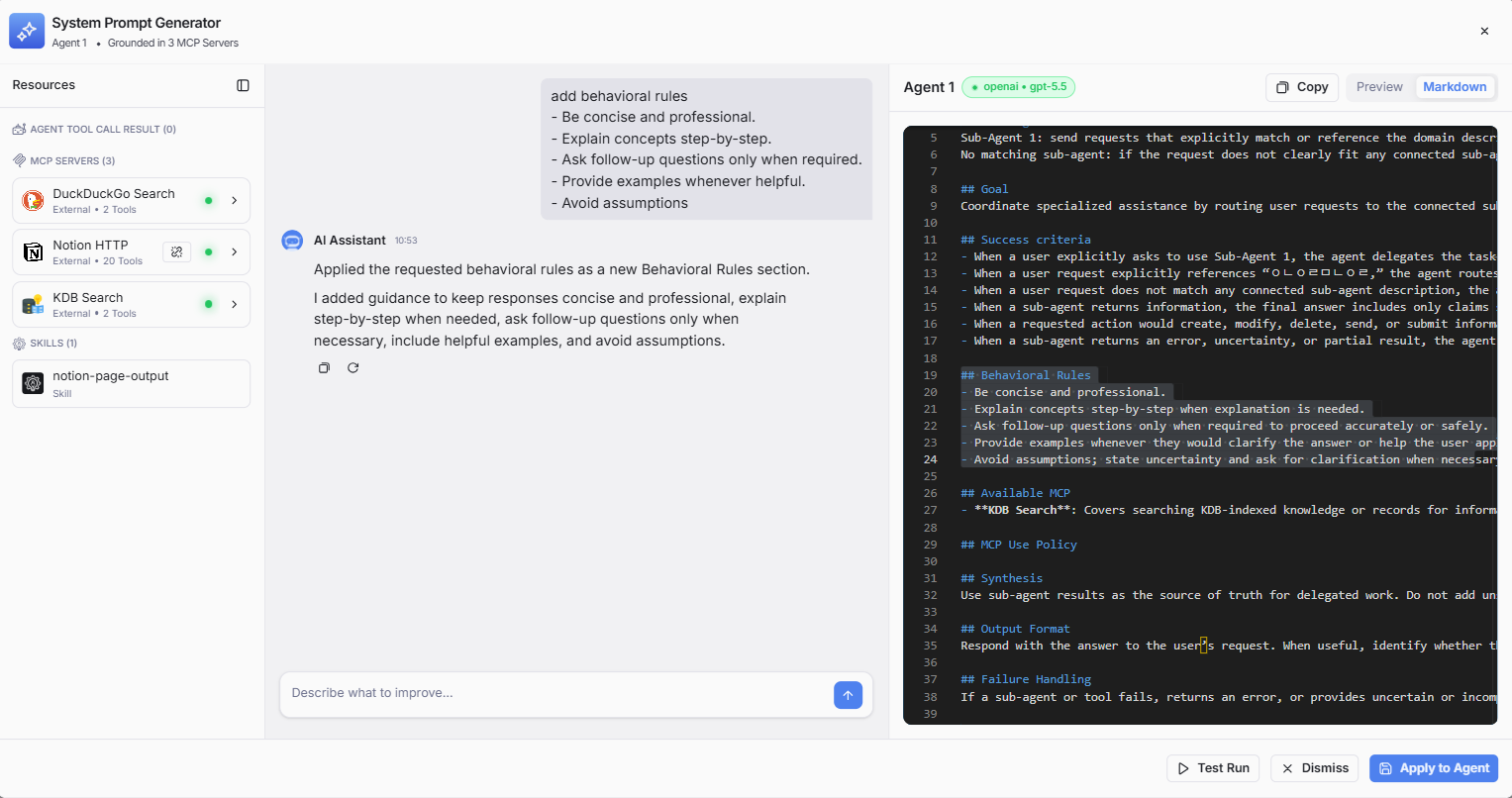Image resolution: width=1512 pixels, height=798 pixels.
Task: Click the openai gpt-5.5 model badge
Action: tap(1019, 87)
